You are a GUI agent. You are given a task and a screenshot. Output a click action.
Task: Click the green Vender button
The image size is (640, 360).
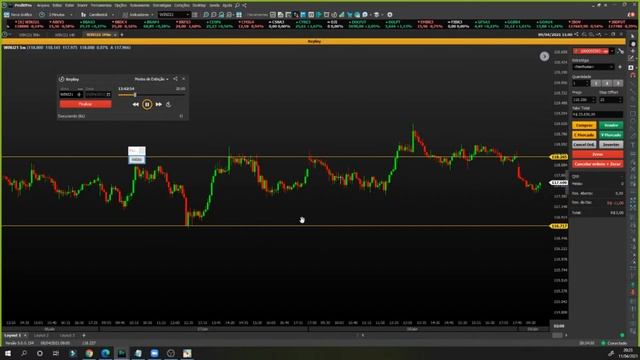[x=611, y=125]
